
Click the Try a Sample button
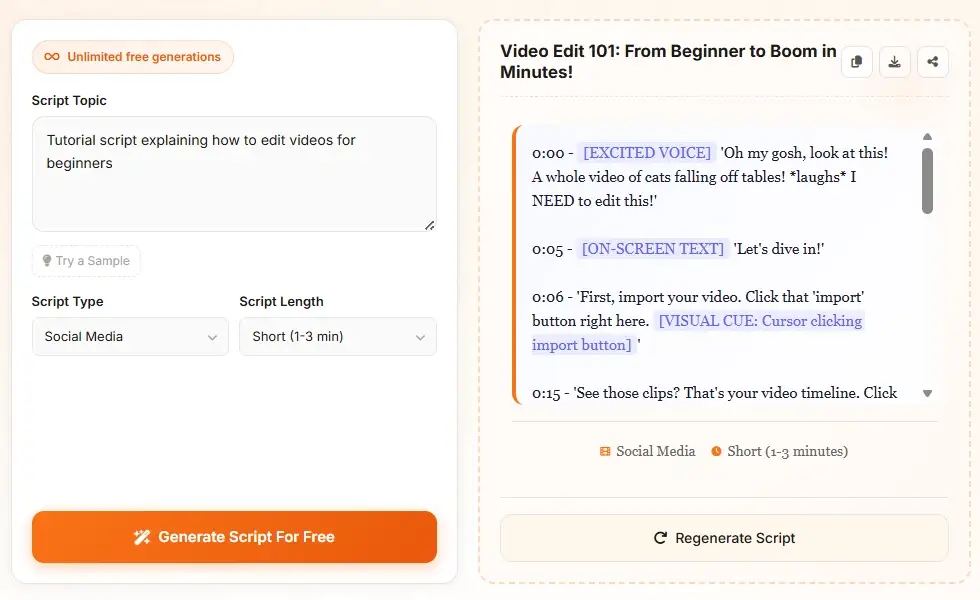pos(86,261)
